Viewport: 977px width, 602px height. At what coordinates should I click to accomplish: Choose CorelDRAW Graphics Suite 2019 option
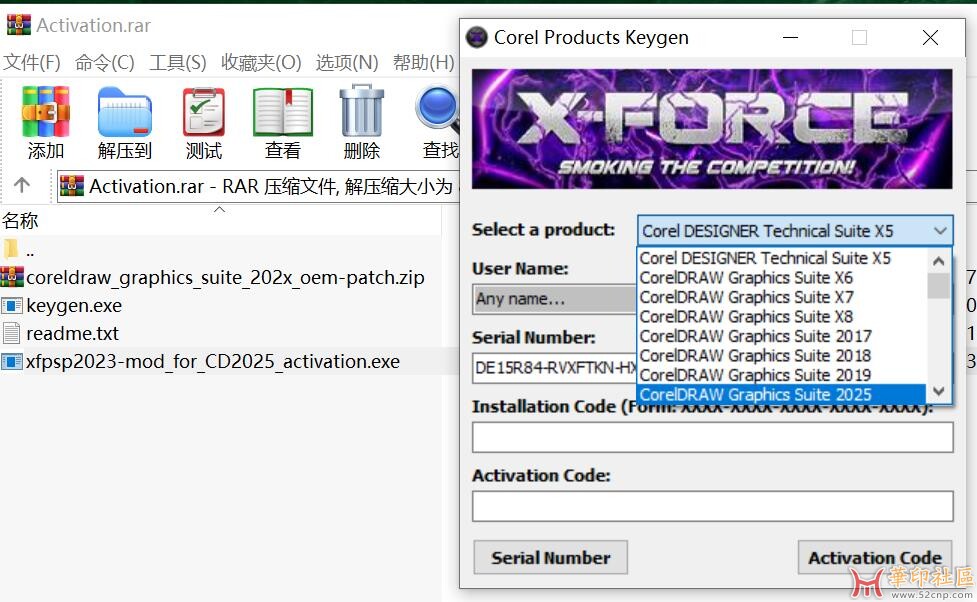pos(782,375)
